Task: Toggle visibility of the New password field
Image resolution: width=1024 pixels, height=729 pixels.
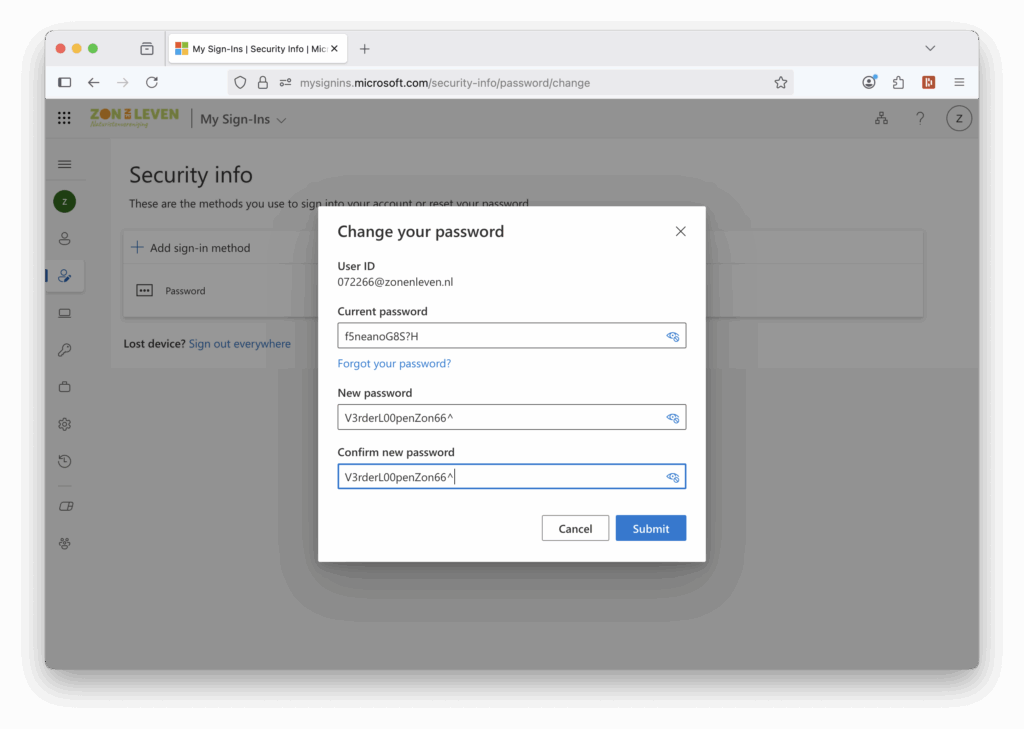Action: pyautogui.click(x=673, y=418)
